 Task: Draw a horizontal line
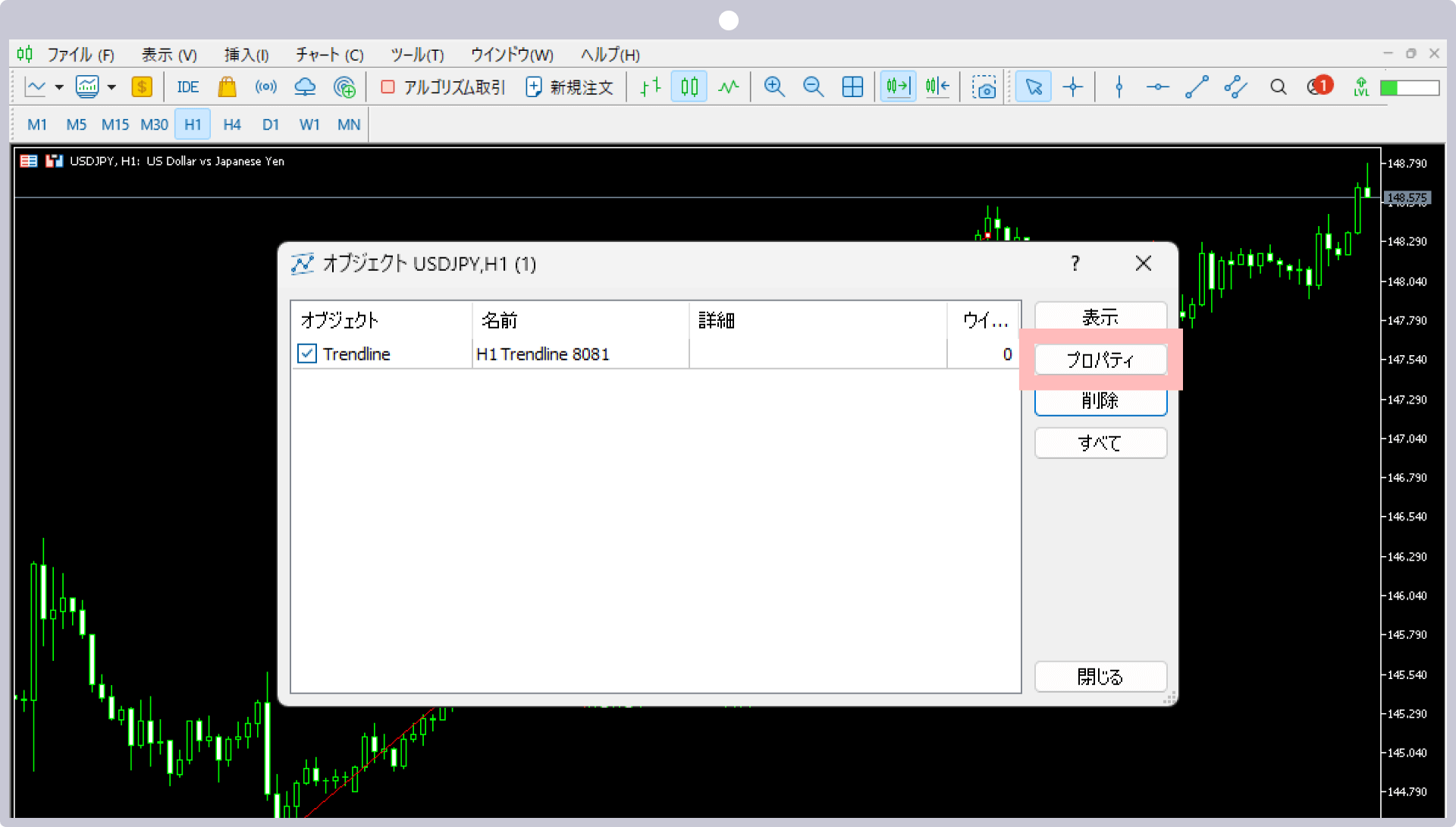[1158, 87]
